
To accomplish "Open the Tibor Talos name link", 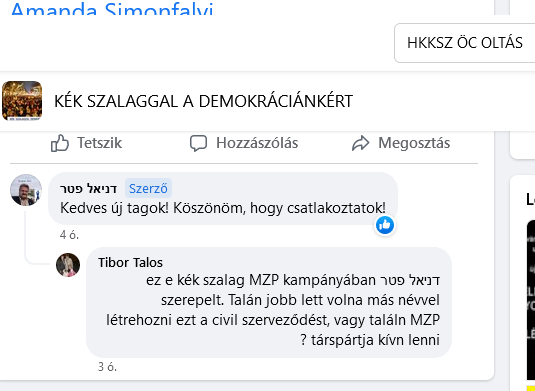I will [130, 263].
